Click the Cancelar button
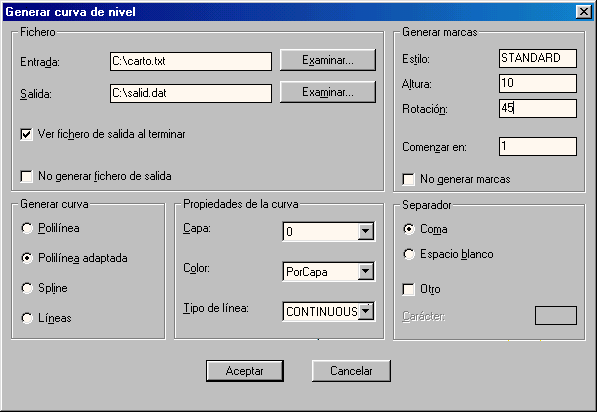Image resolution: width=597 pixels, height=412 pixels. point(351,371)
